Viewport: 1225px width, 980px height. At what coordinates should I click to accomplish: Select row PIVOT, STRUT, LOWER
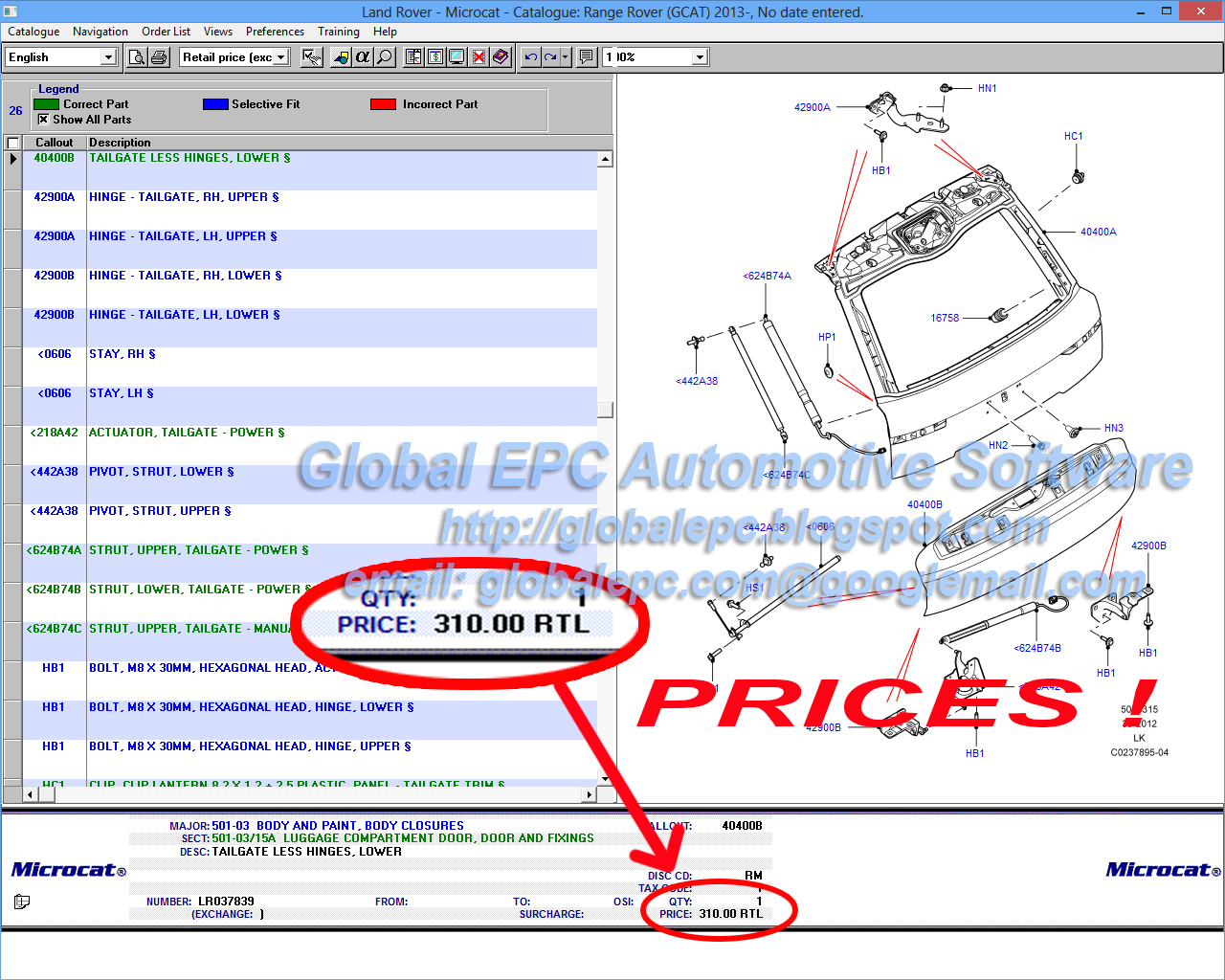coord(310,484)
